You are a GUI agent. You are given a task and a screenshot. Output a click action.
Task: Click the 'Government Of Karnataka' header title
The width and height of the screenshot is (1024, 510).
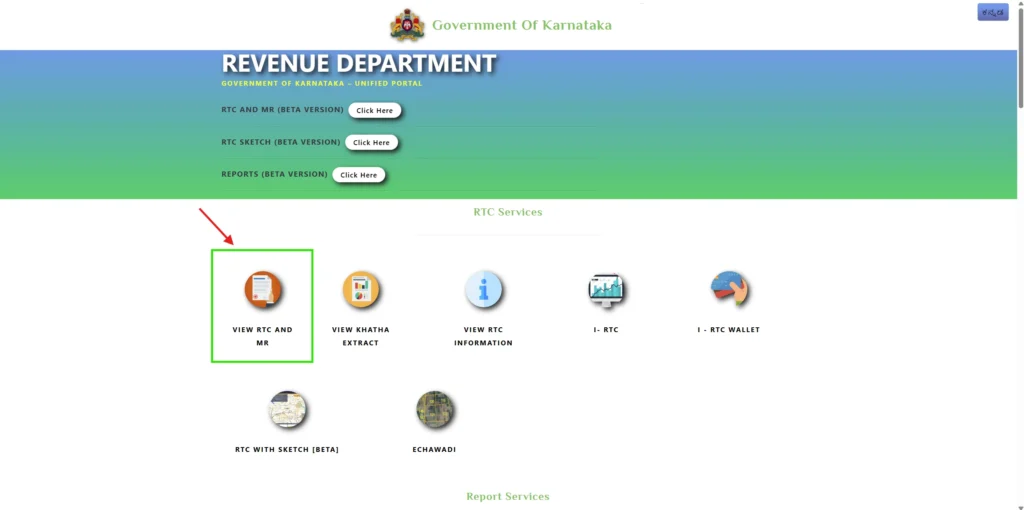coord(521,25)
